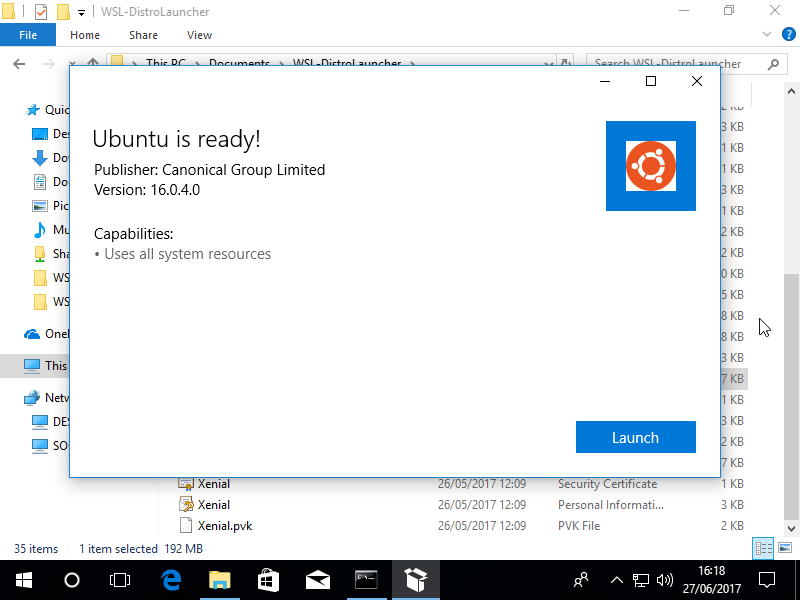
Task: Go forward in Explorer navigation
Action: click(48, 64)
